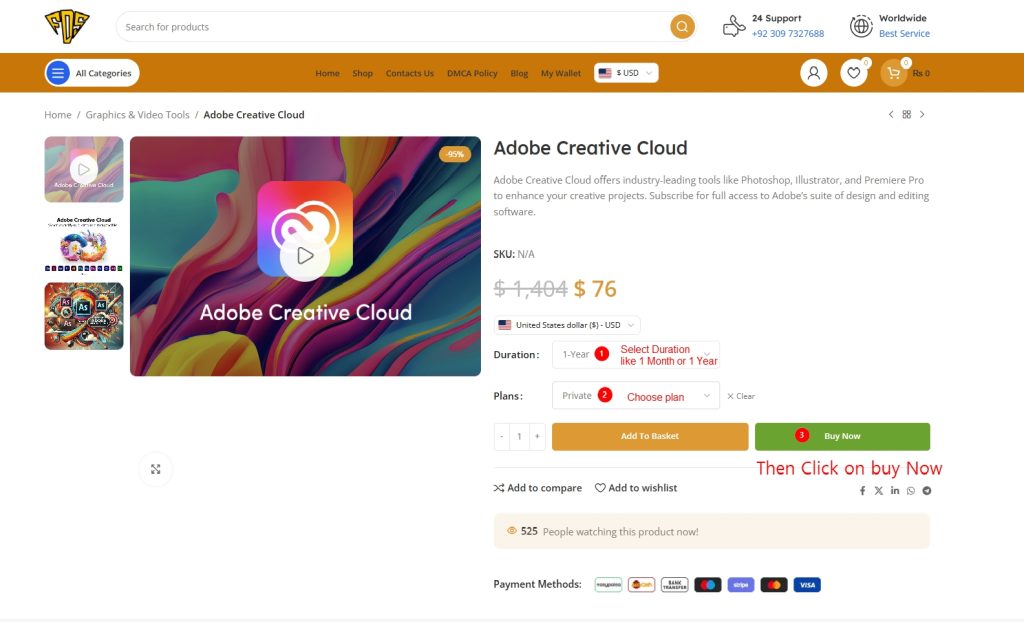Click the quantity input field
Image resolution: width=1024 pixels, height=622 pixels.
coord(519,436)
